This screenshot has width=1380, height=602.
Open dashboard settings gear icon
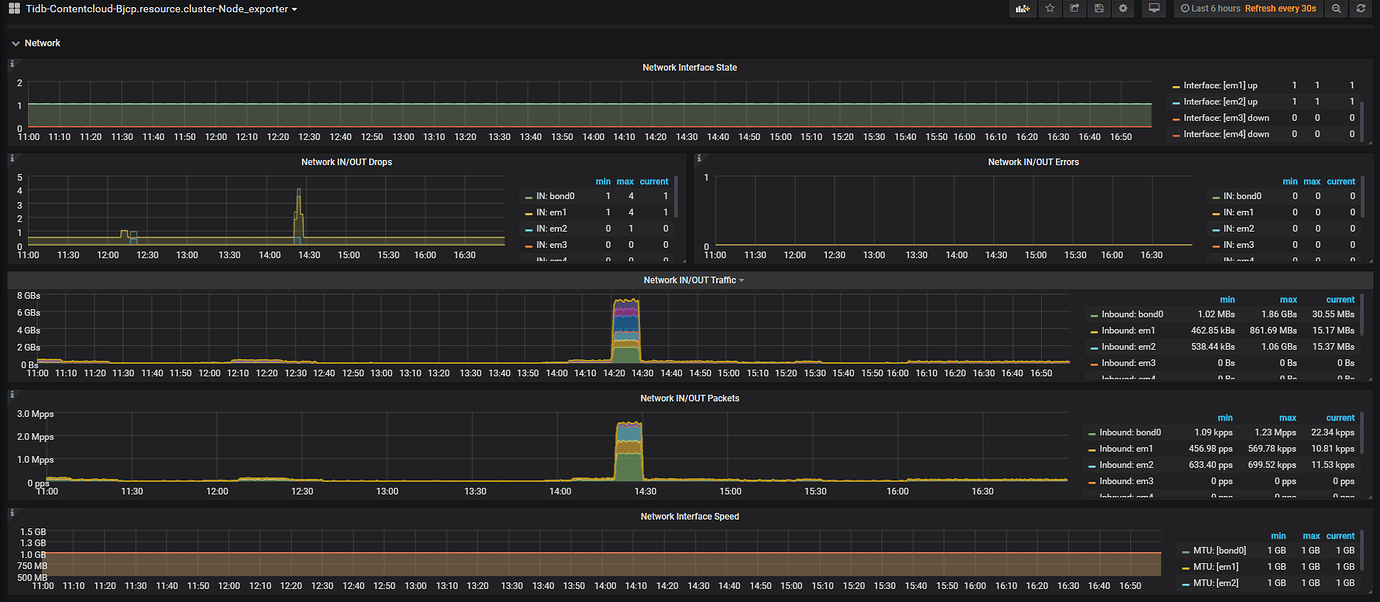coord(1123,9)
